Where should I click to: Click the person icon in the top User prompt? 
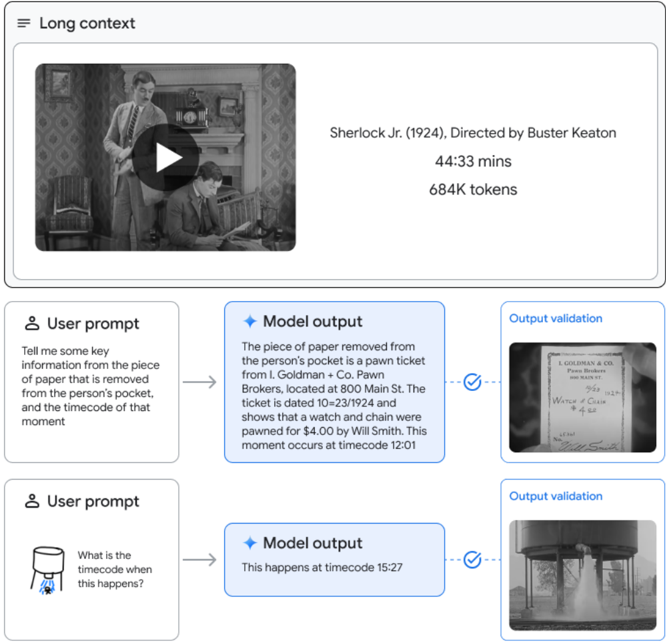tap(32, 324)
